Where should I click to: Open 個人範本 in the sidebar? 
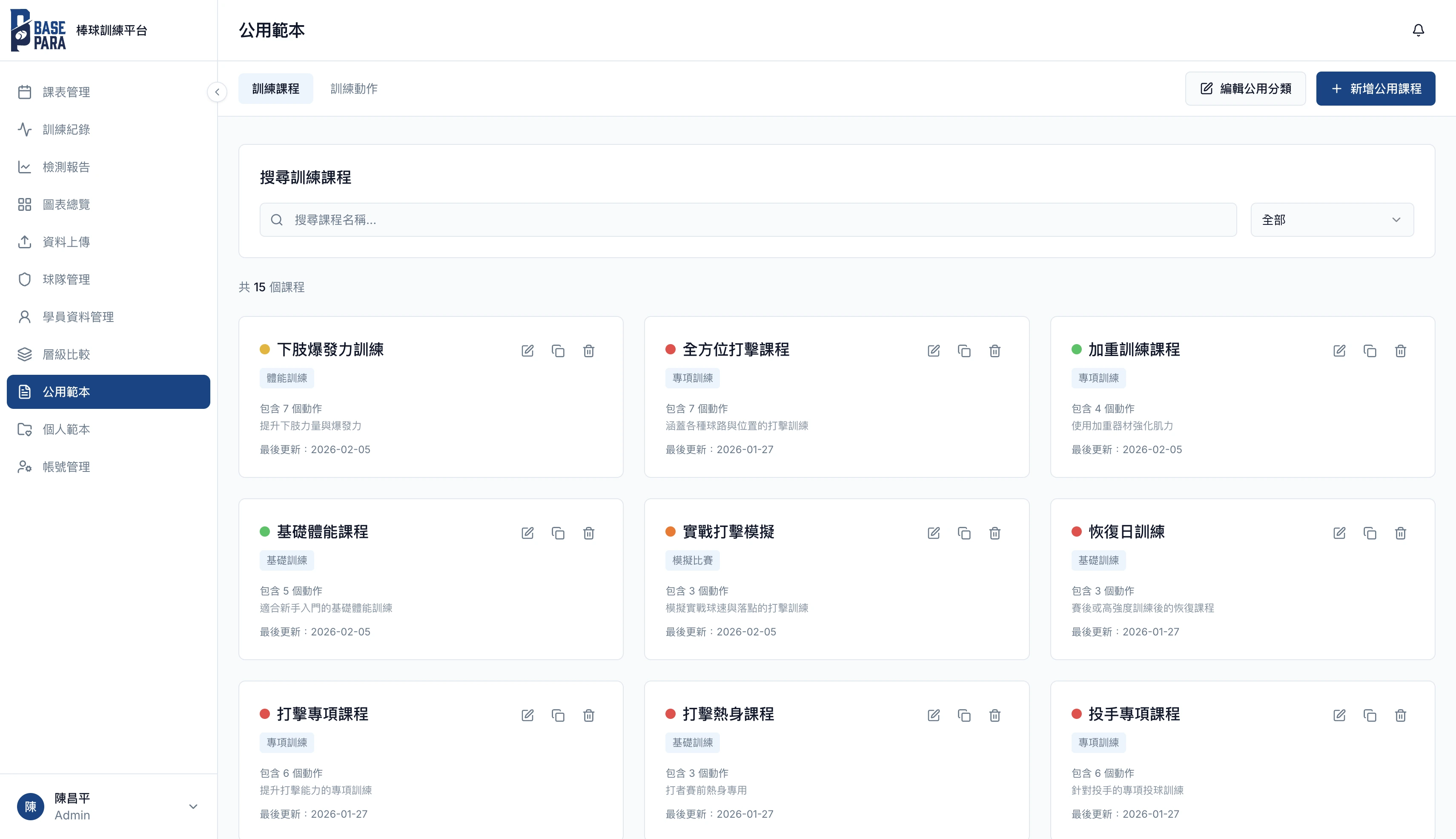108,429
